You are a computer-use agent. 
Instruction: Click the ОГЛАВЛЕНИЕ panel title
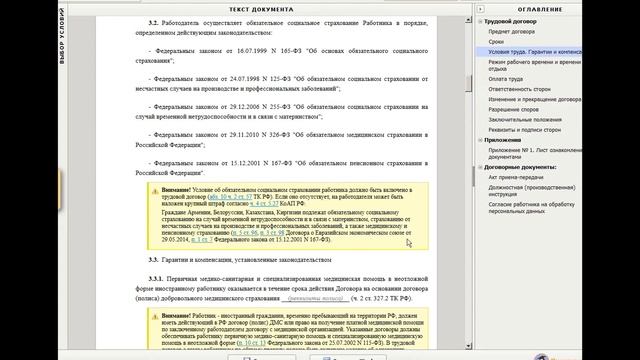point(540,9)
